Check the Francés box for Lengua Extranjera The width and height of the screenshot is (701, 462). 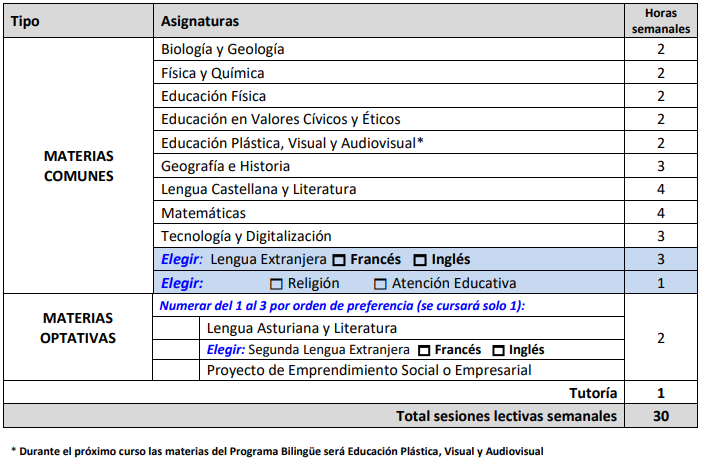[340, 260]
